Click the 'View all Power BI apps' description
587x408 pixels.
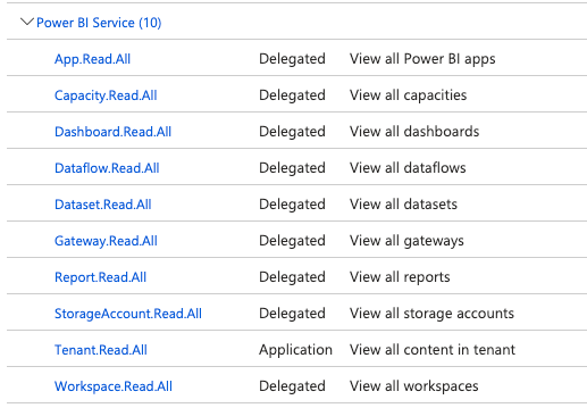click(422, 59)
